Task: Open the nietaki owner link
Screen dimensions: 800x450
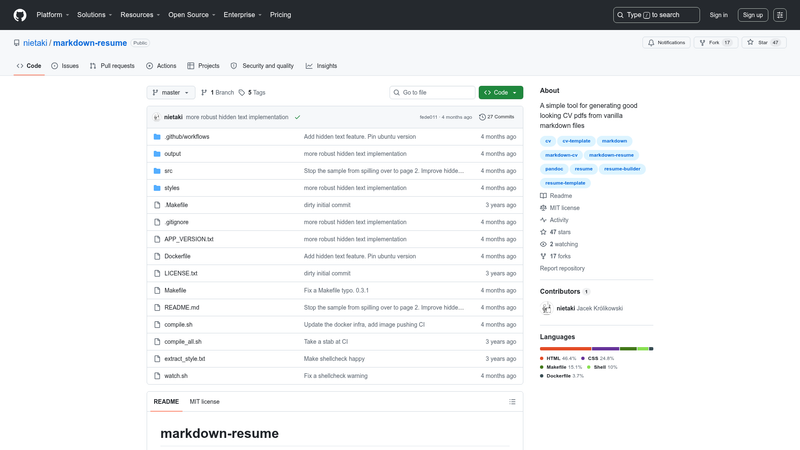Action: (35, 43)
